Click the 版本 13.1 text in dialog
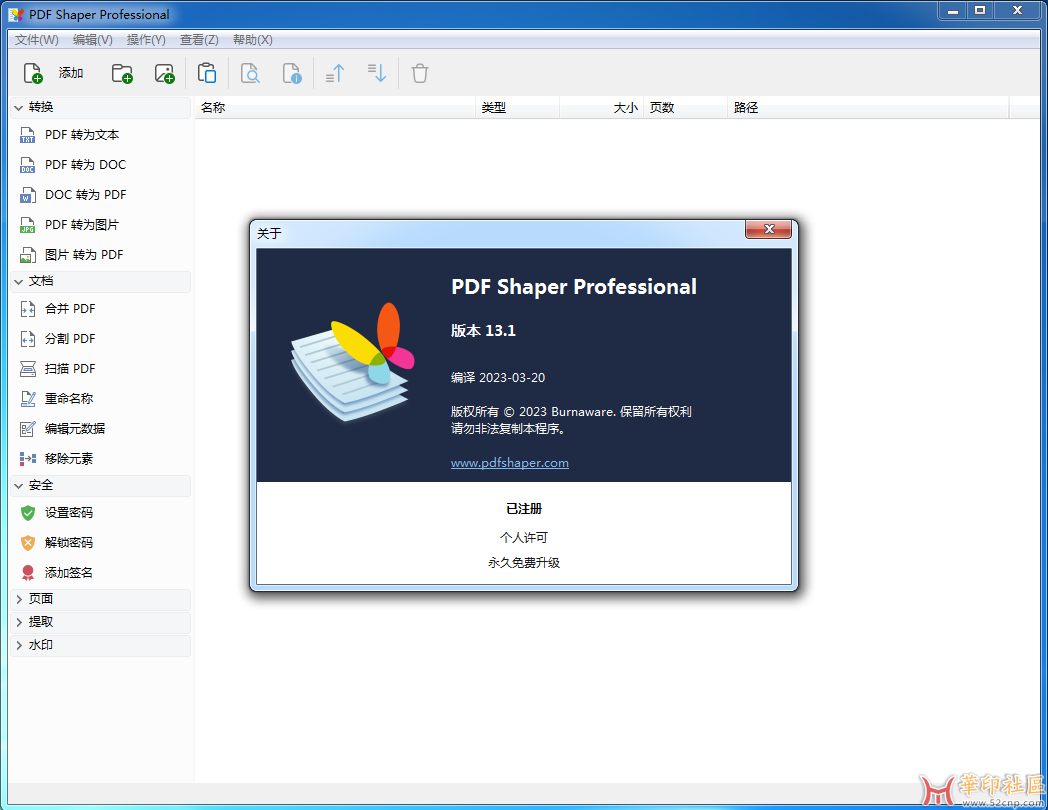The width and height of the screenshot is (1048, 810). 483,331
